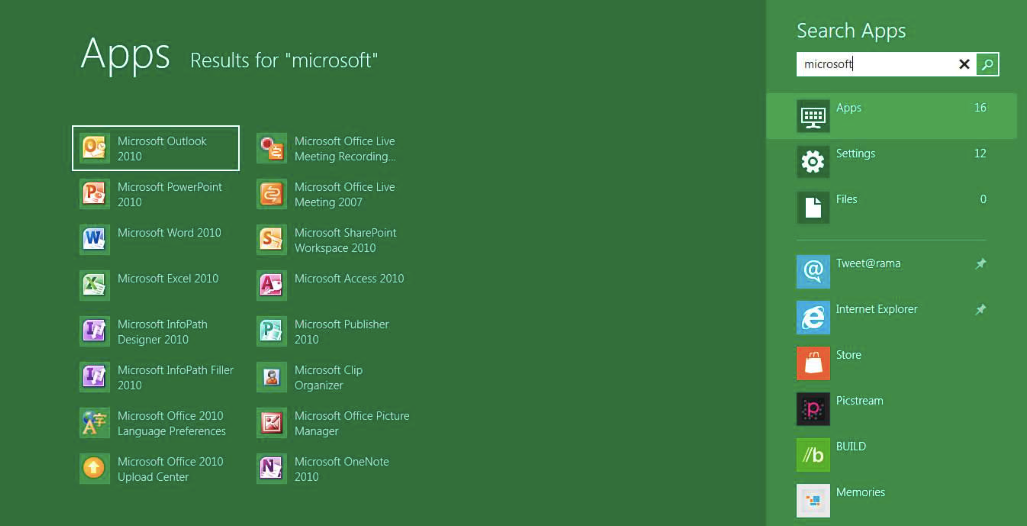Click the Microsoft Clip Organizer text
The height and width of the screenshot is (526, 1027).
coord(328,377)
